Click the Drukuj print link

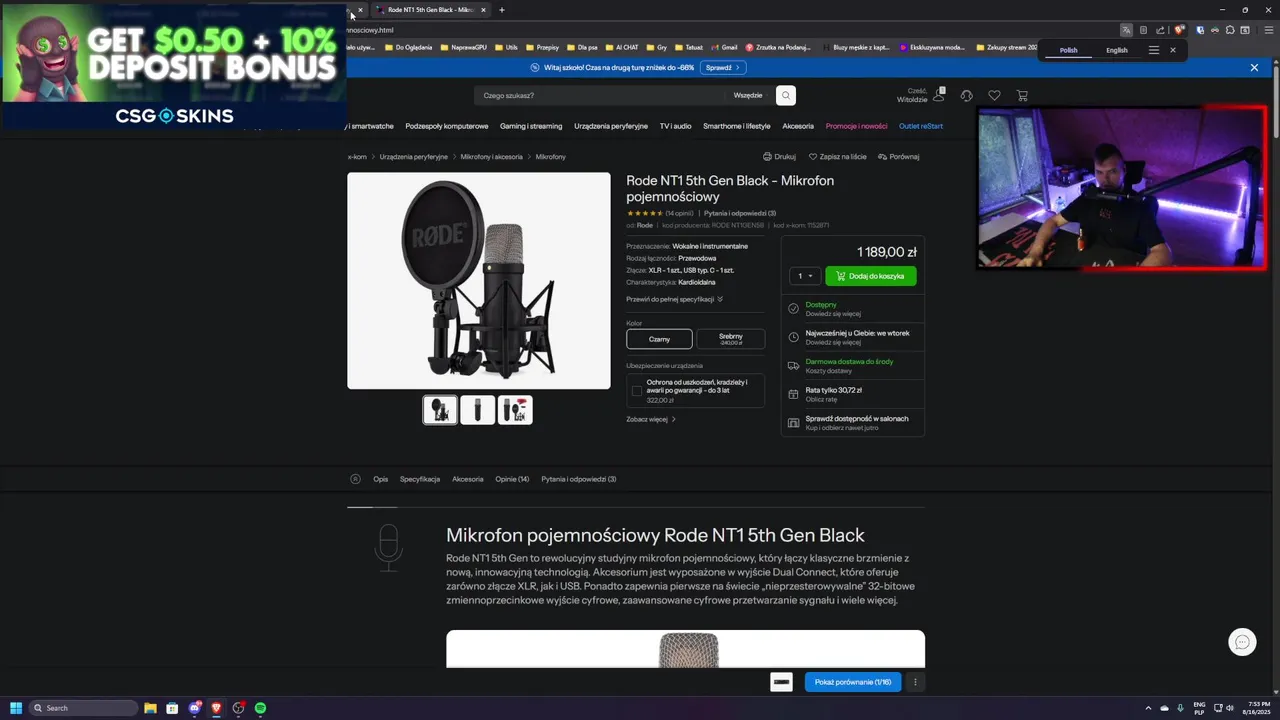pos(779,157)
